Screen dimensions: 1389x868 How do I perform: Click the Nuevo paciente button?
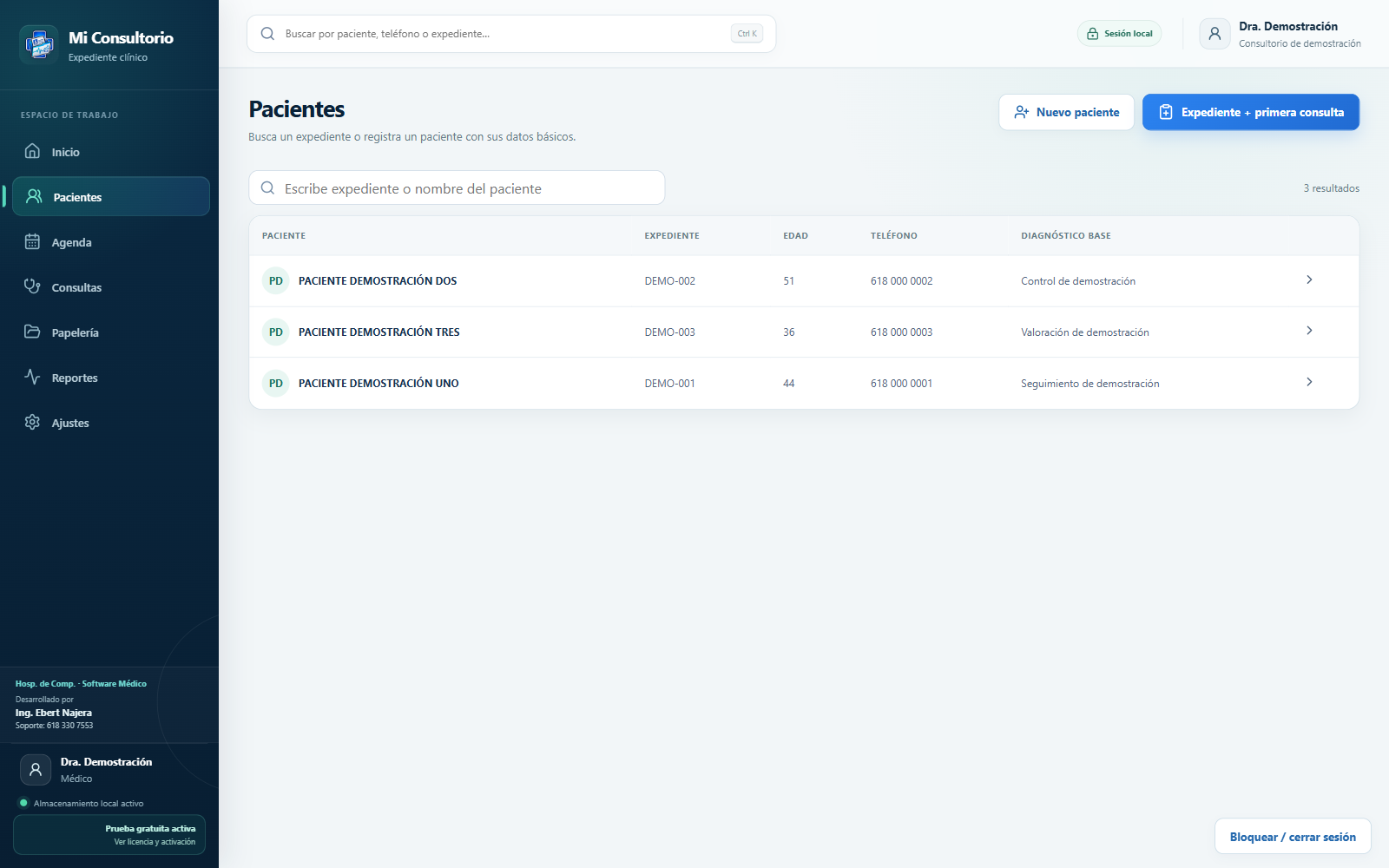pos(1066,112)
